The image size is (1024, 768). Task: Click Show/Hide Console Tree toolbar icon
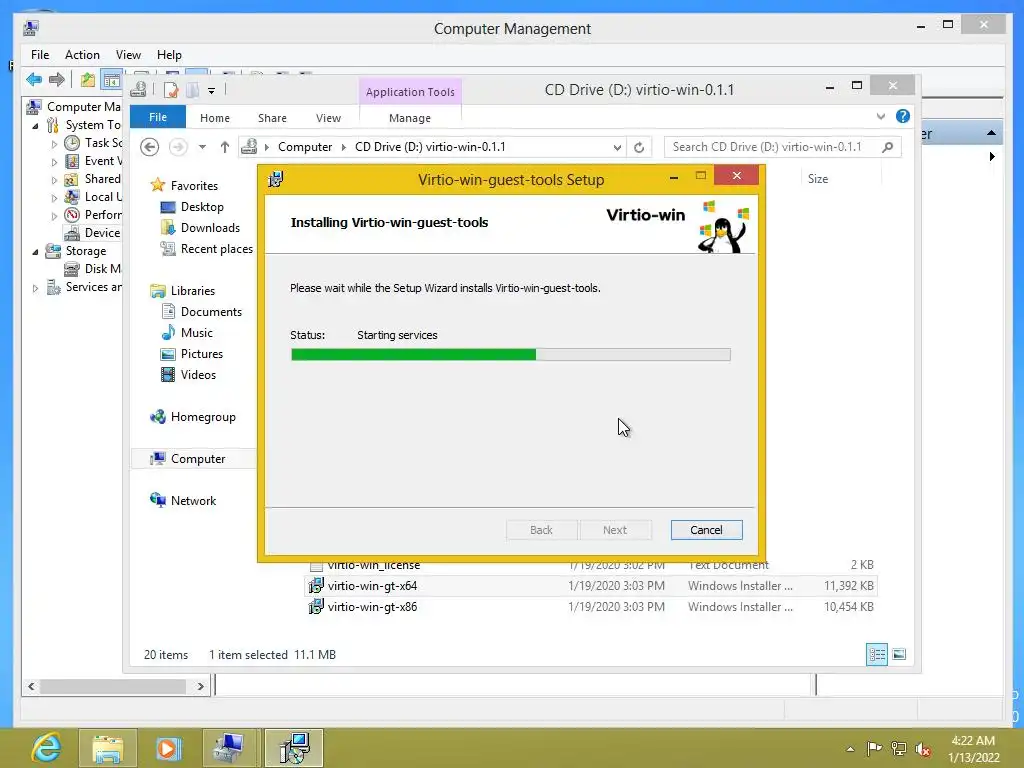coord(112,80)
